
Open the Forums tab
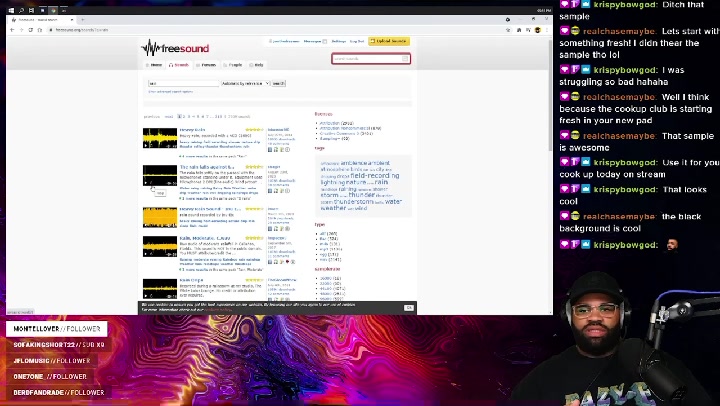point(206,65)
